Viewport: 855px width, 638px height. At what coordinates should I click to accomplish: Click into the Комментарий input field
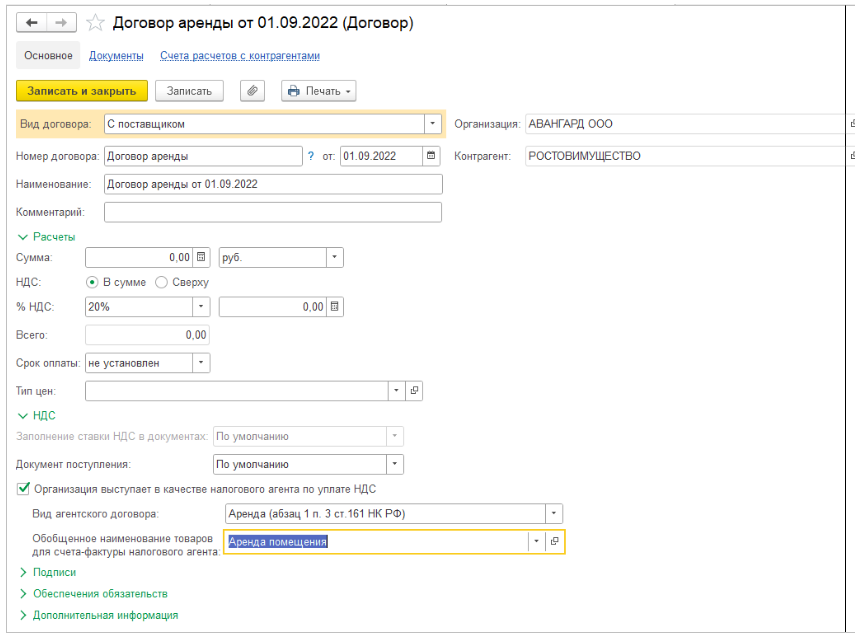272,212
